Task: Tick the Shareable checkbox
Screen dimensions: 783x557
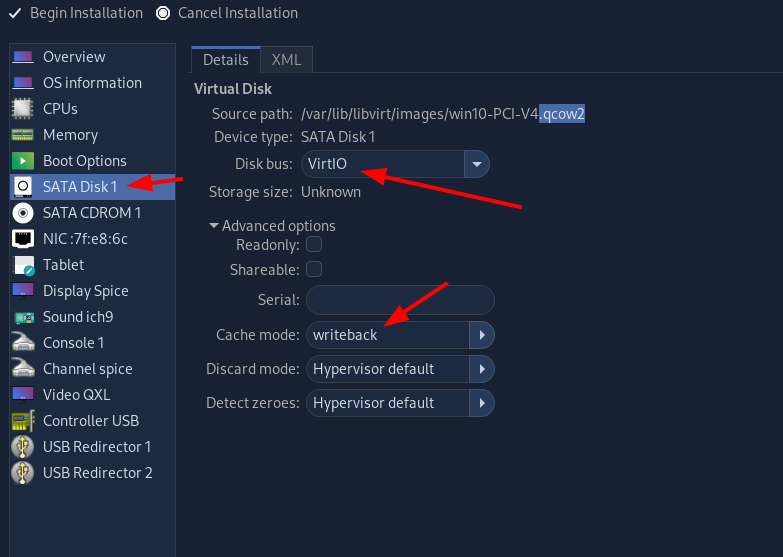Action: 314,269
